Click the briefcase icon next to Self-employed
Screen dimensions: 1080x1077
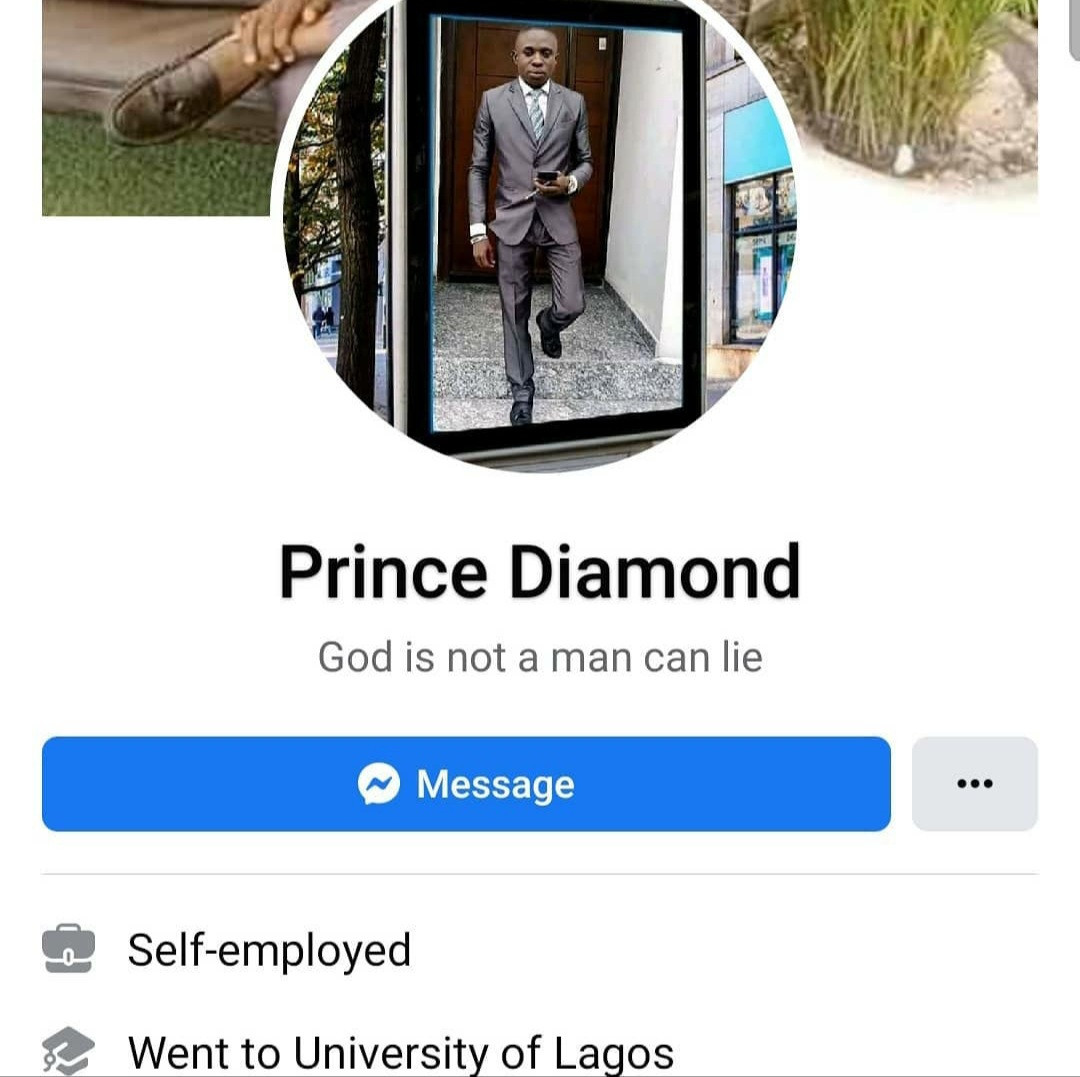66,948
